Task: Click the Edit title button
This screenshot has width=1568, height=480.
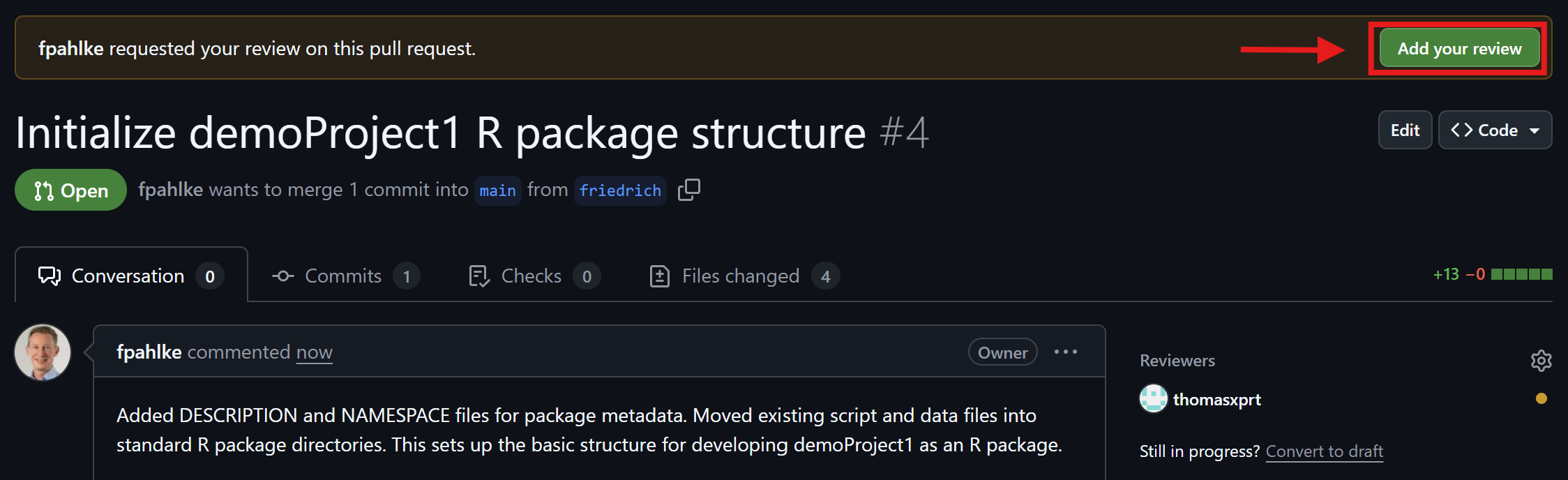Action: (1405, 130)
